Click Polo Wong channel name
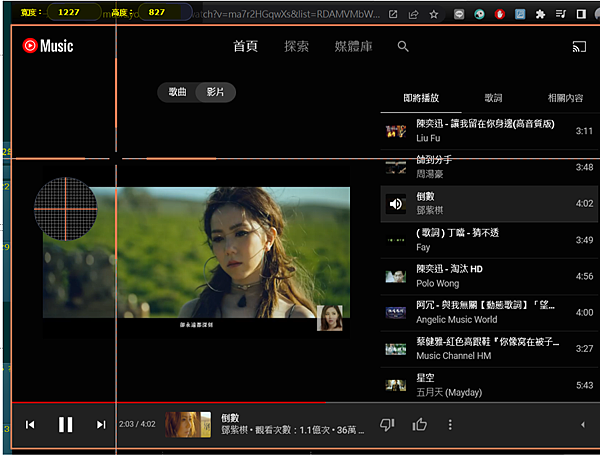The width and height of the screenshot is (600, 456). click(x=438, y=283)
